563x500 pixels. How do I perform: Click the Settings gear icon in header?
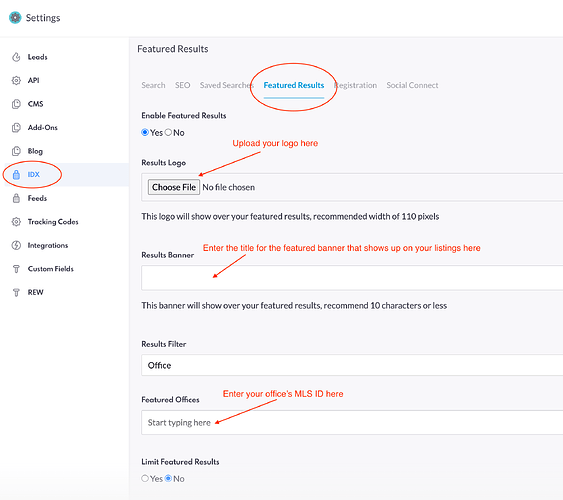15,18
